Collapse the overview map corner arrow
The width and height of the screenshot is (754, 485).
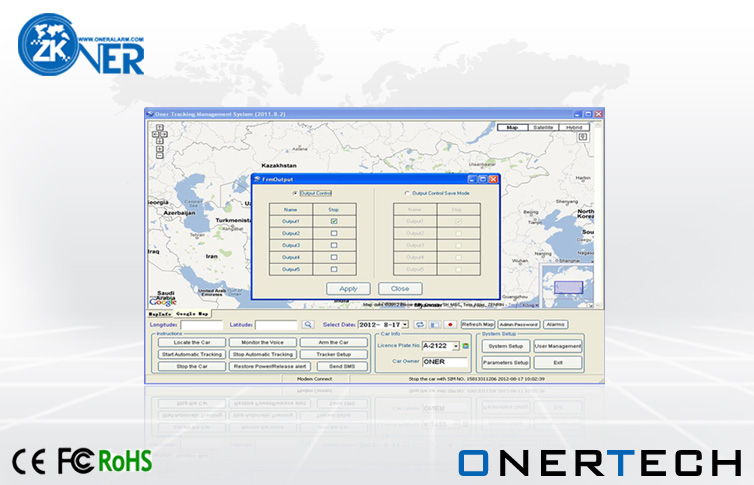591,305
